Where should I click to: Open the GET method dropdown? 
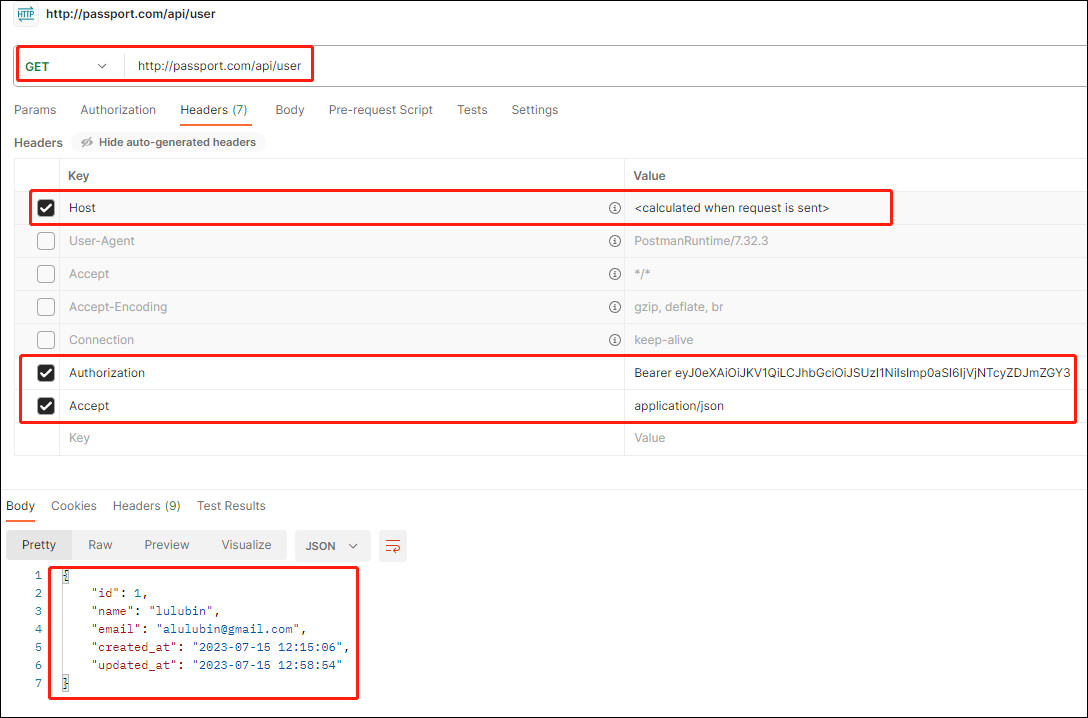66,67
